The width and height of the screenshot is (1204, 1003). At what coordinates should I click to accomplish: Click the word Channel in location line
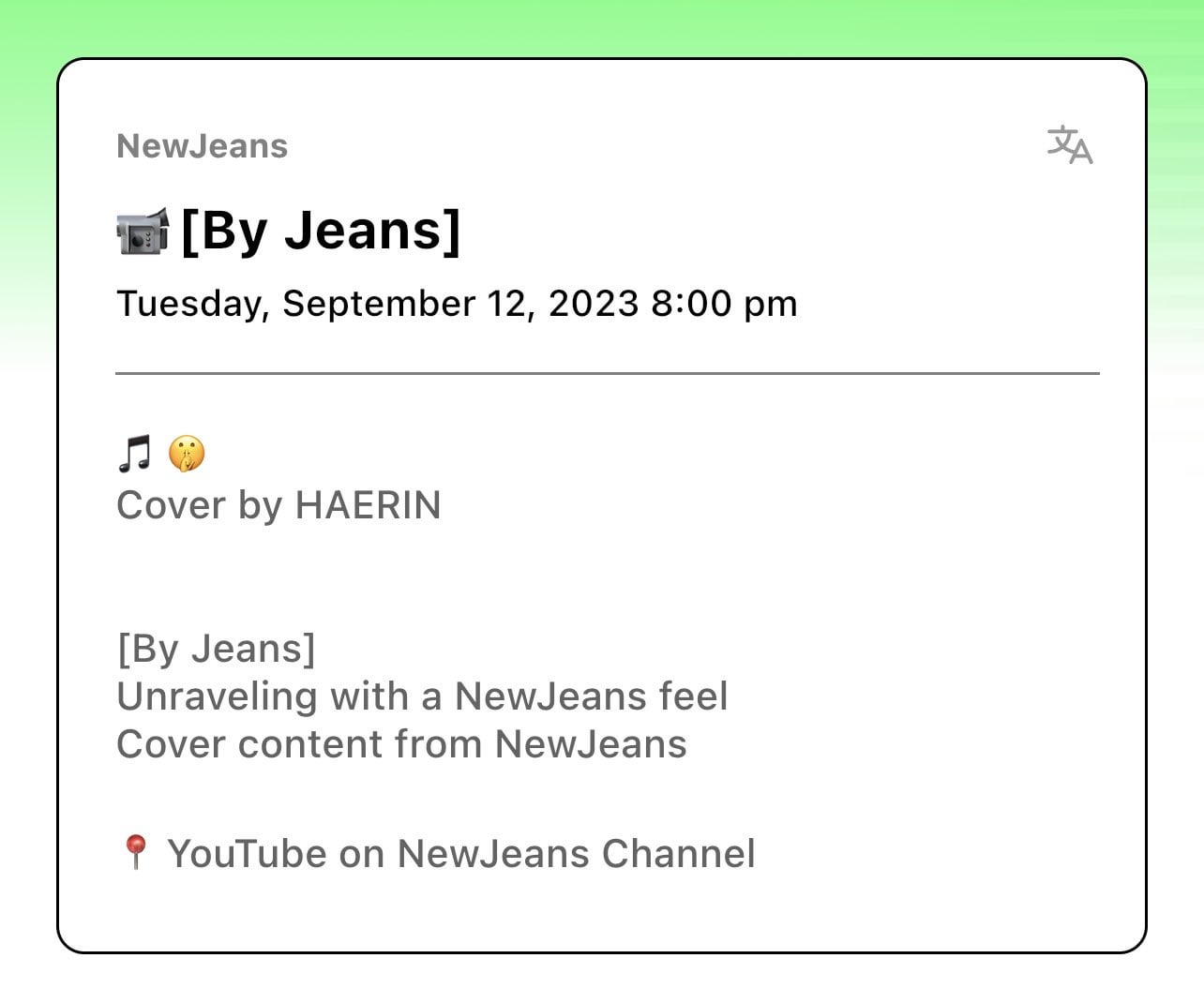[678, 854]
